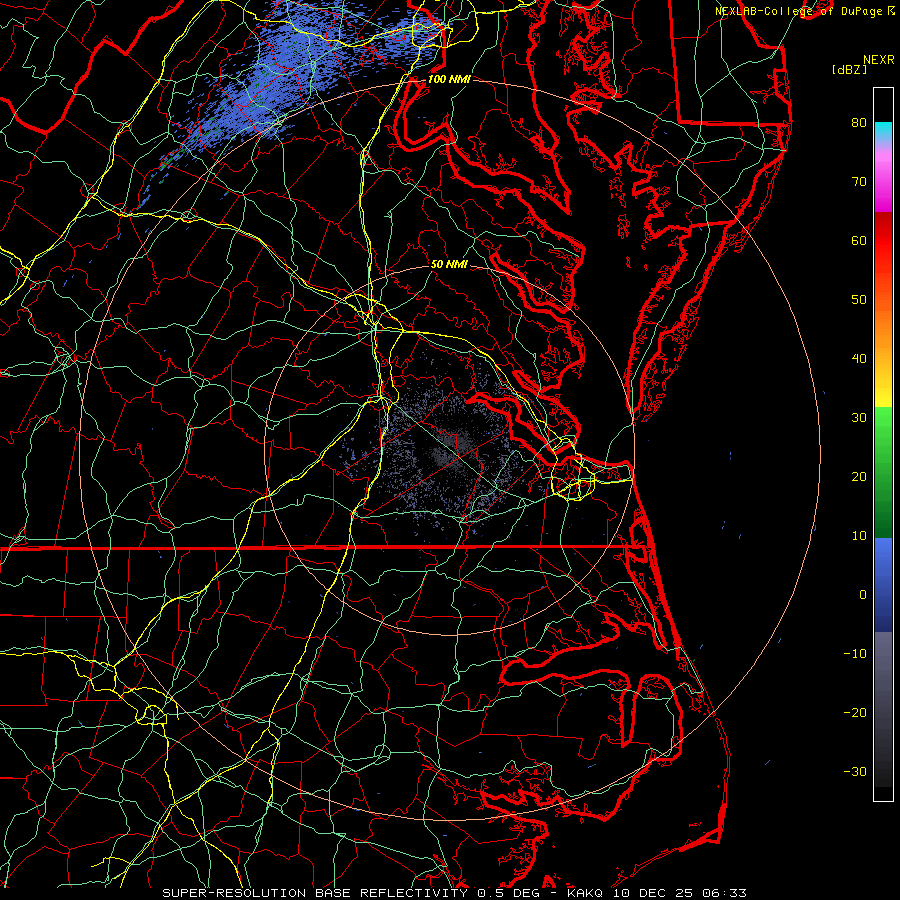
Task: Click the 10 DEC 25 06:33 timestamp
Action: coord(680,893)
